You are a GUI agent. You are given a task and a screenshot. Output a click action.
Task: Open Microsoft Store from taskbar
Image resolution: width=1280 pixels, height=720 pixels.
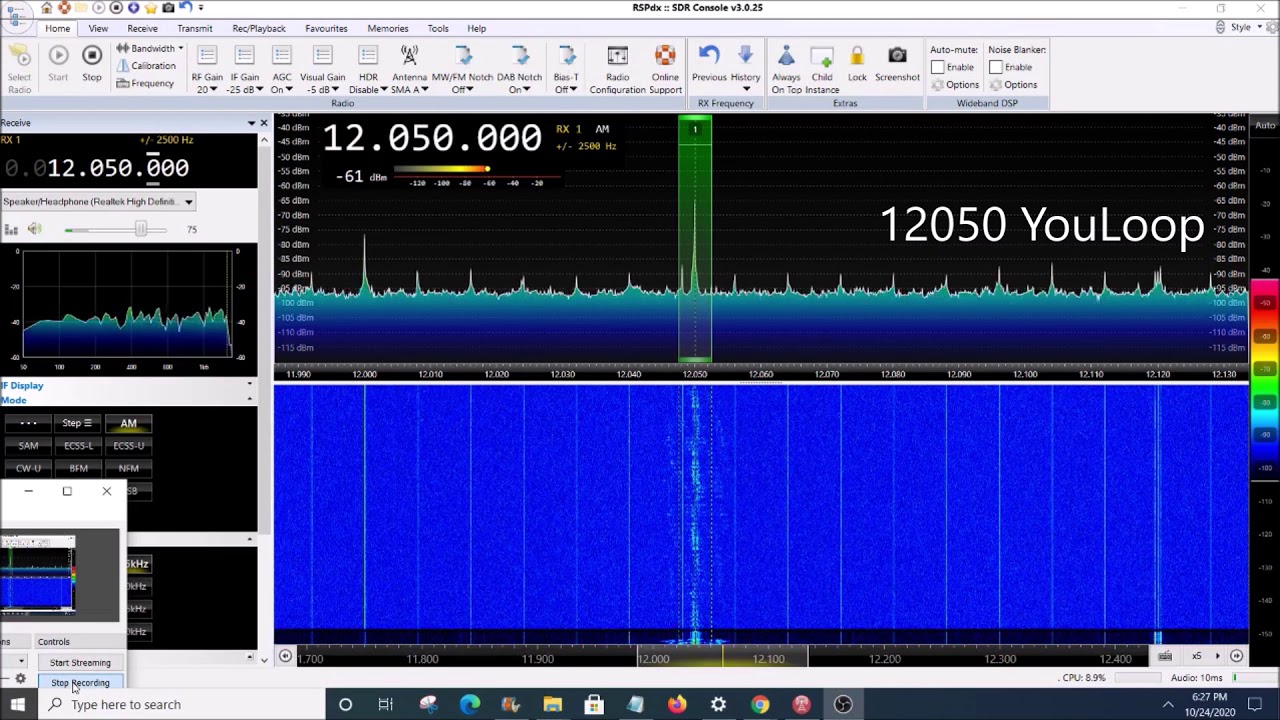point(594,705)
